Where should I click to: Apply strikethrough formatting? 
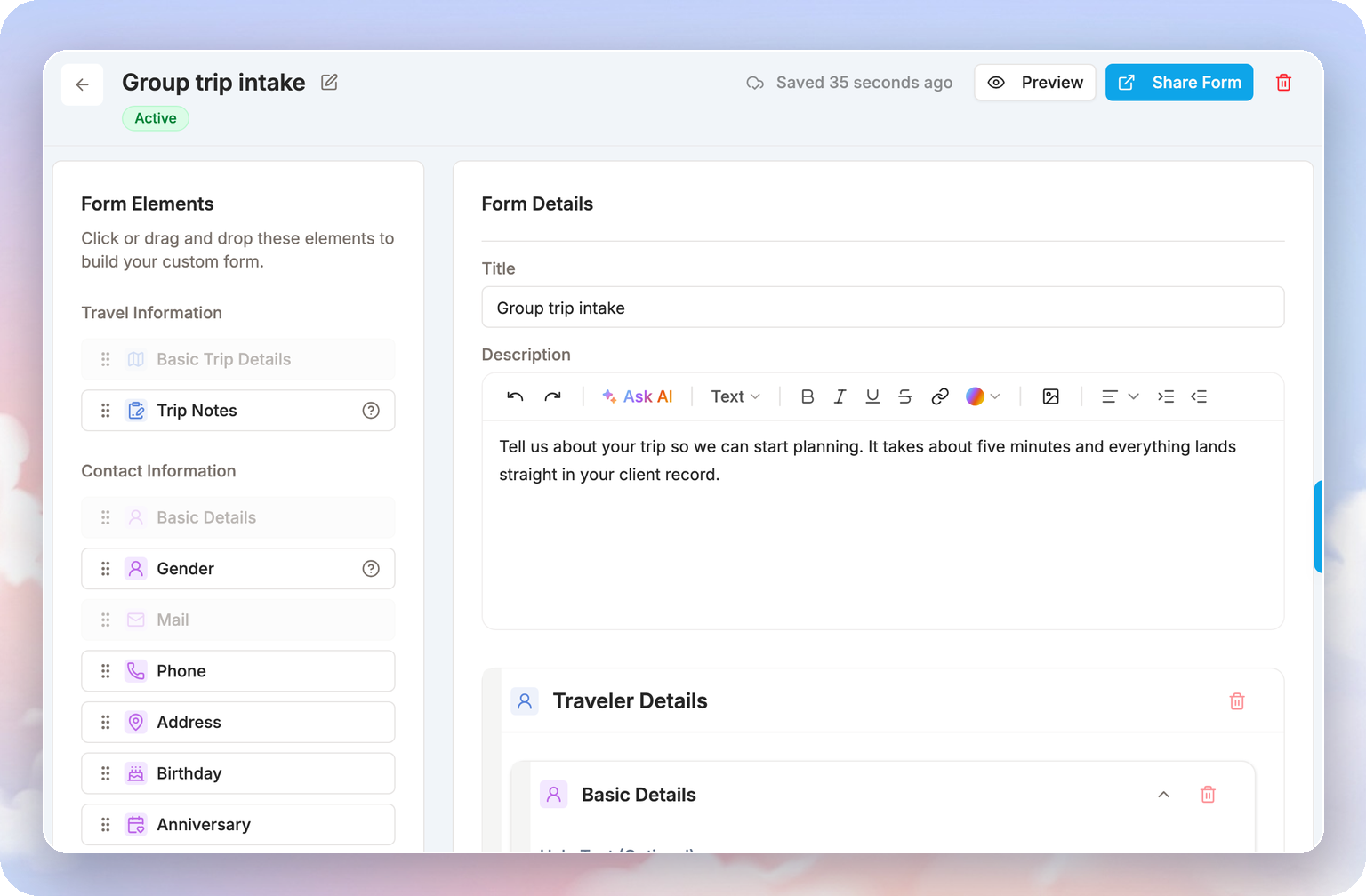tap(905, 396)
